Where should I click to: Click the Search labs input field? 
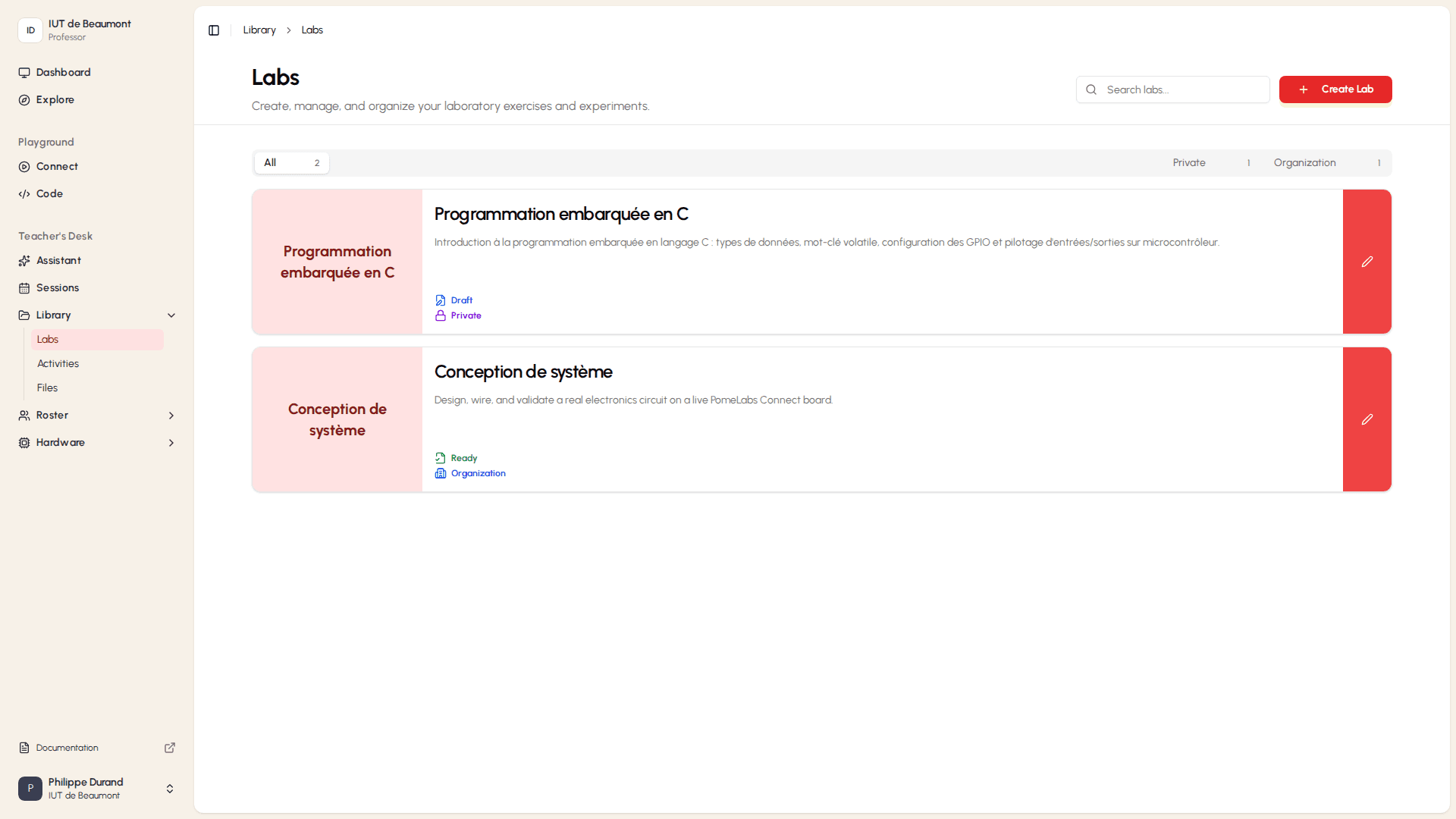pos(1173,89)
